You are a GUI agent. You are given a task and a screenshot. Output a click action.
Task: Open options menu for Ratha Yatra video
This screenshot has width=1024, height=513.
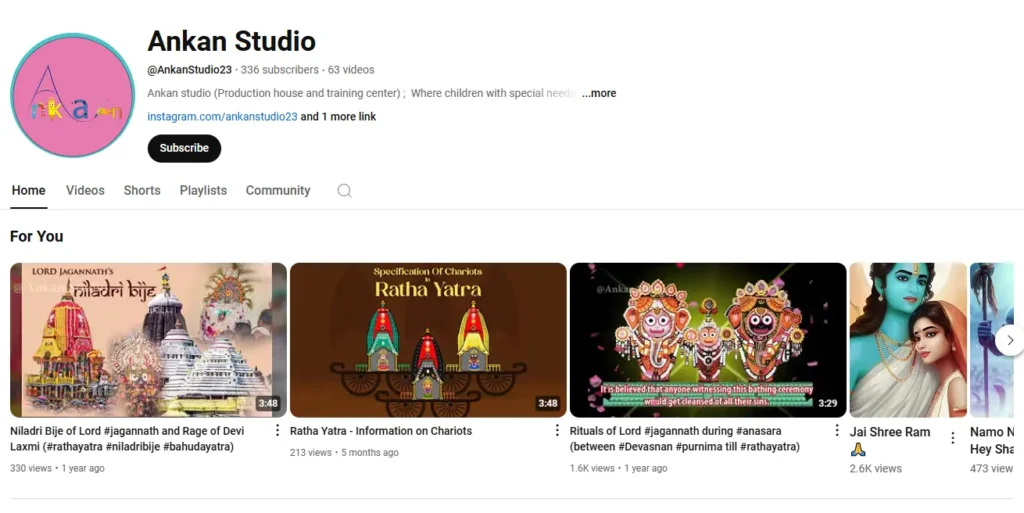[557, 431]
